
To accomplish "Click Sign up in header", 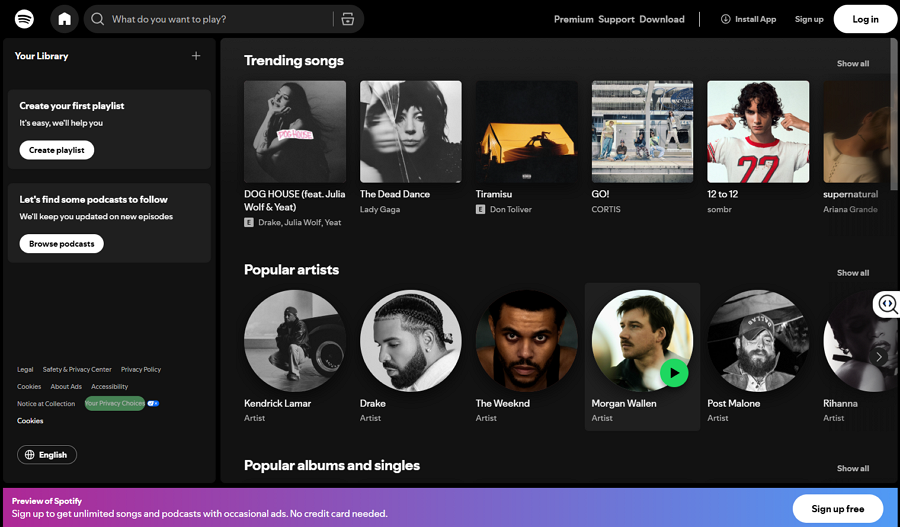I will (809, 19).
